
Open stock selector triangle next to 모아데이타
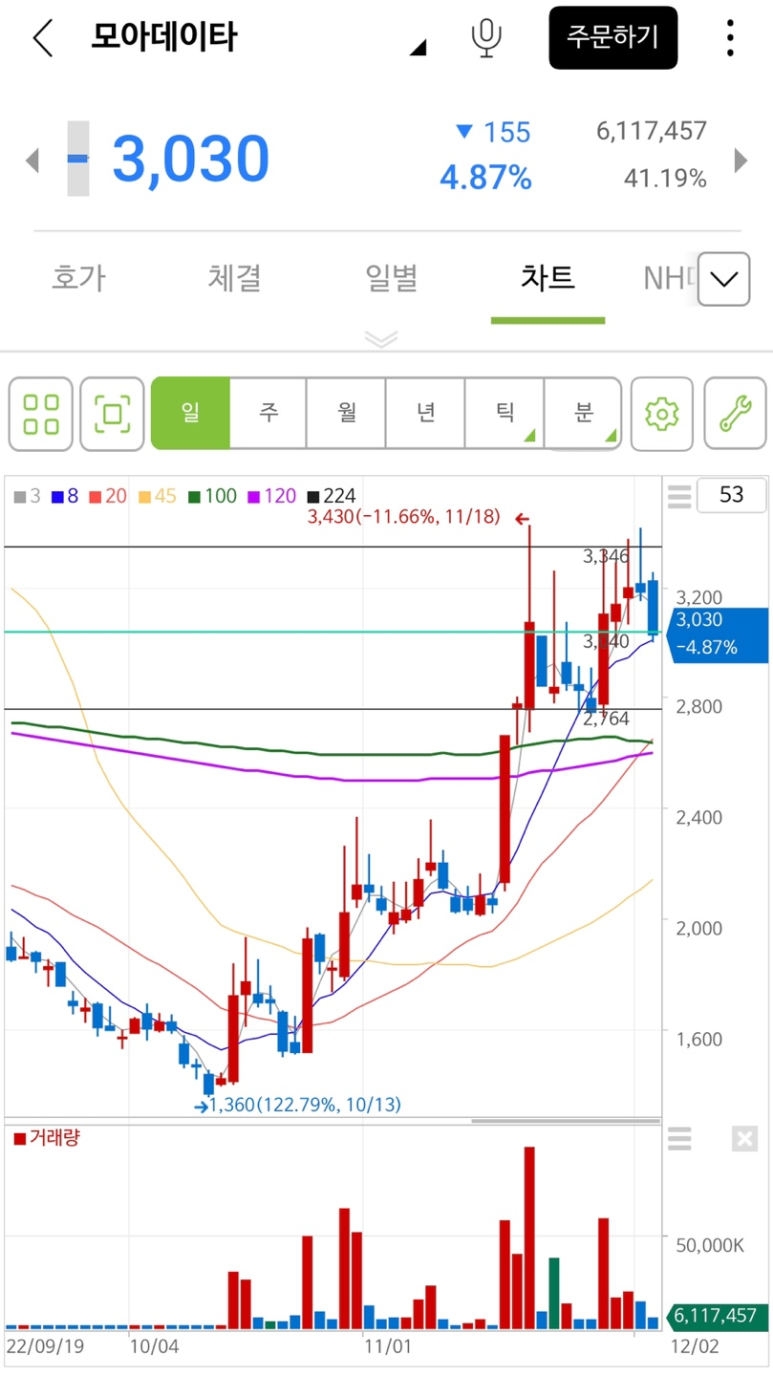coord(419,47)
